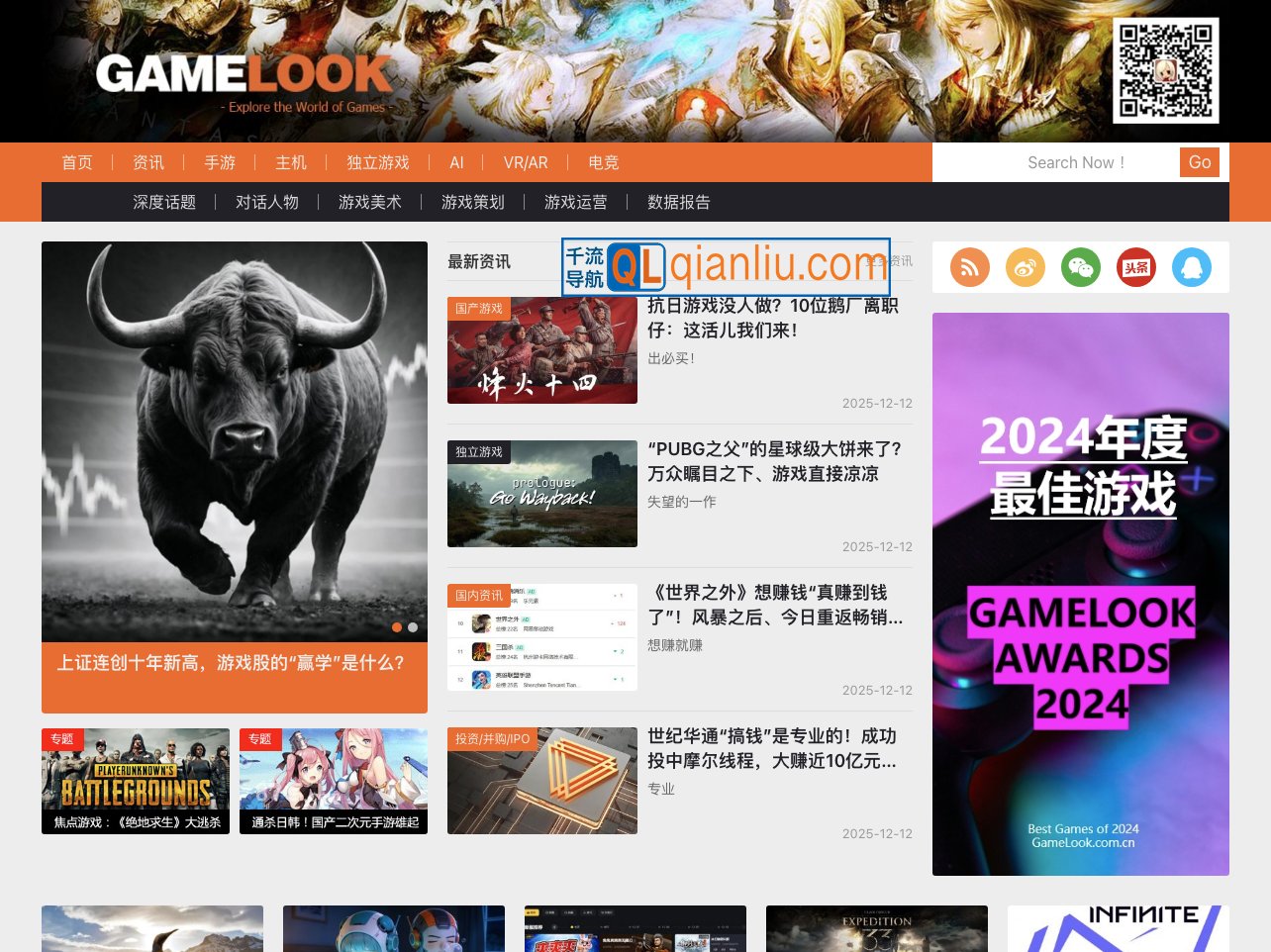The width and height of the screenshot is (1271, 952).
Task: Open the WeChat social icon
Action: pos(1080,267)
